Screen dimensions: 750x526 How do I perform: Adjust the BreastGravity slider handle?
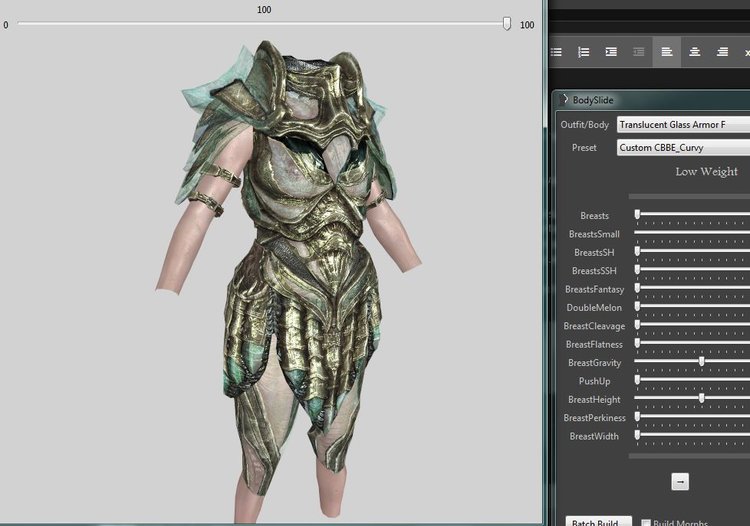[701, 362]
